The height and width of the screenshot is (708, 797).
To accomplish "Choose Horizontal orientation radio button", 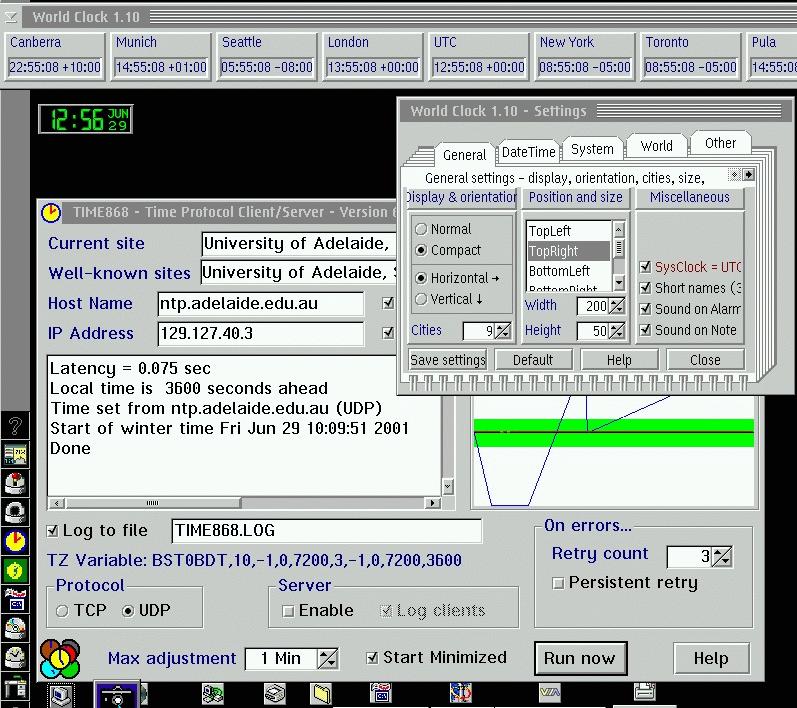I will click(421, 278).
